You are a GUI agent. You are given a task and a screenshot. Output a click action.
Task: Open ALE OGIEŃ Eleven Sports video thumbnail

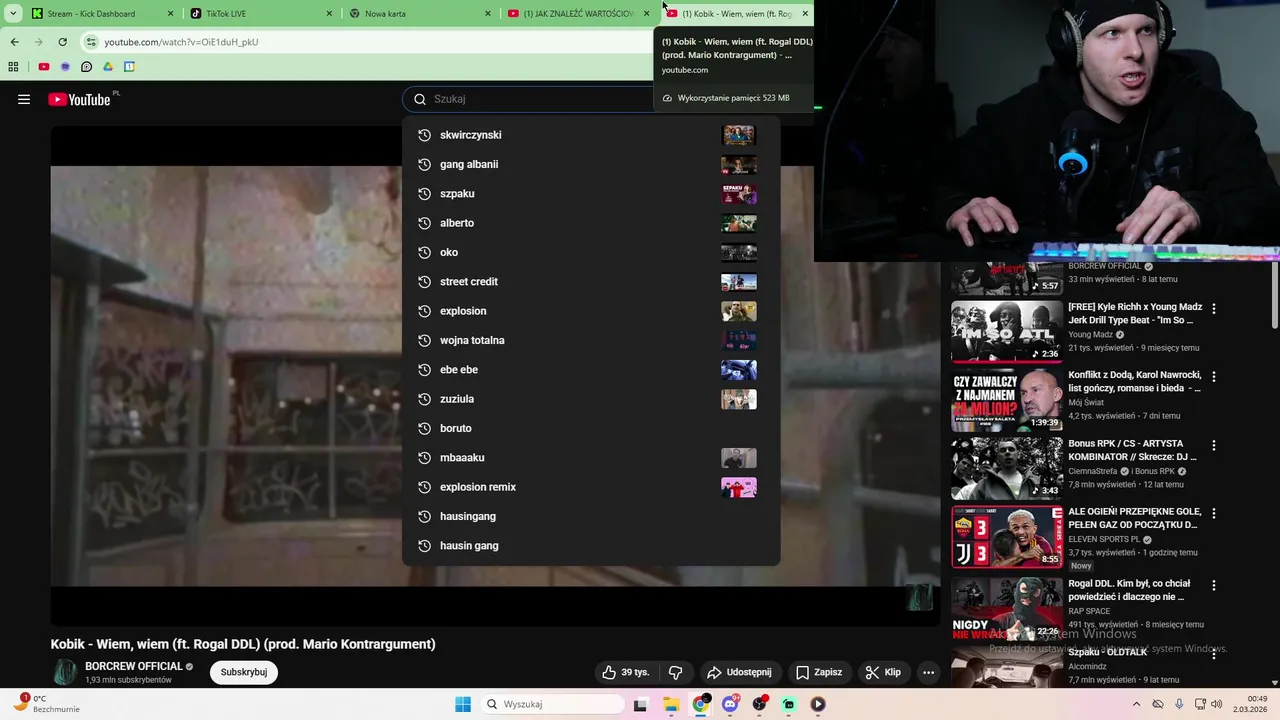point(1007,536)
